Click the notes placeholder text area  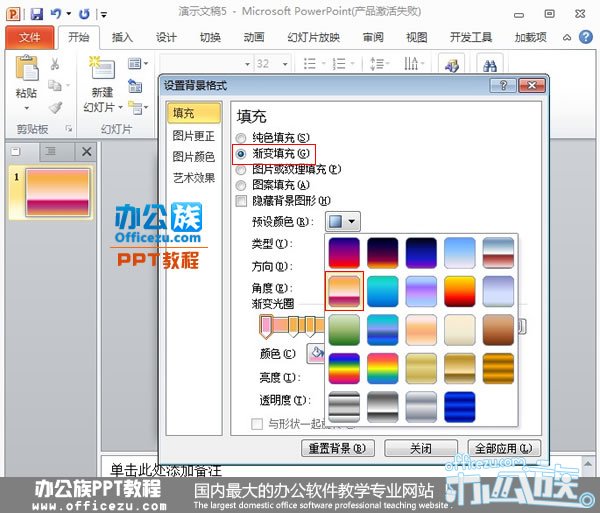166,469
